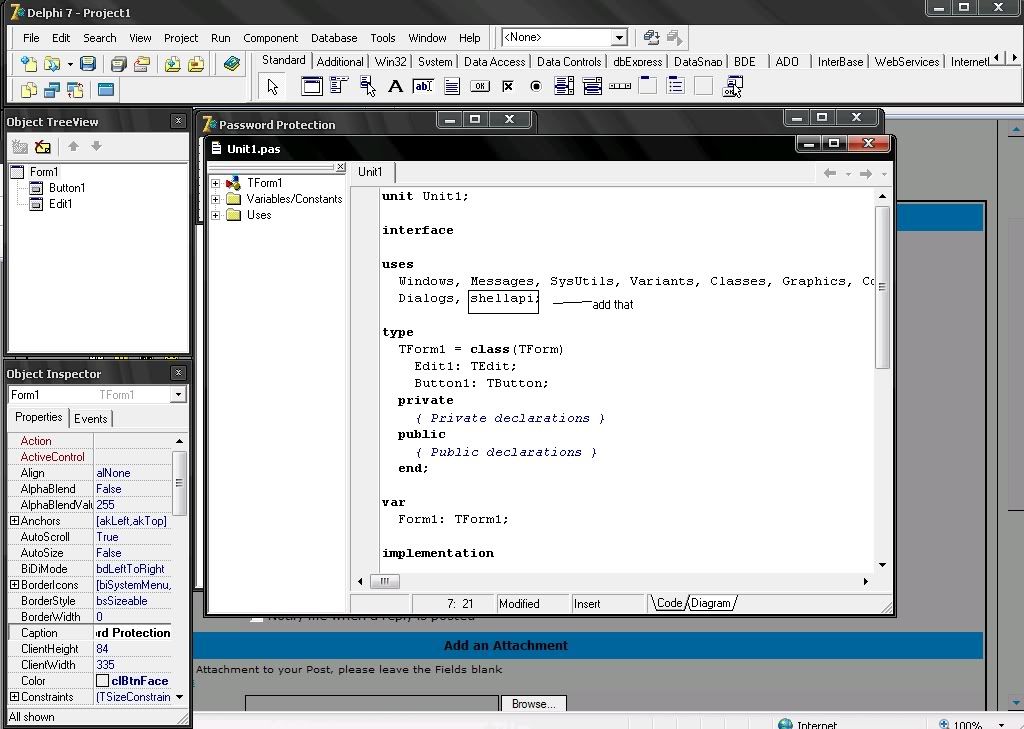
Task: Click the Help contents book icon
Action: pyautogui.click(x=232, y=64)
